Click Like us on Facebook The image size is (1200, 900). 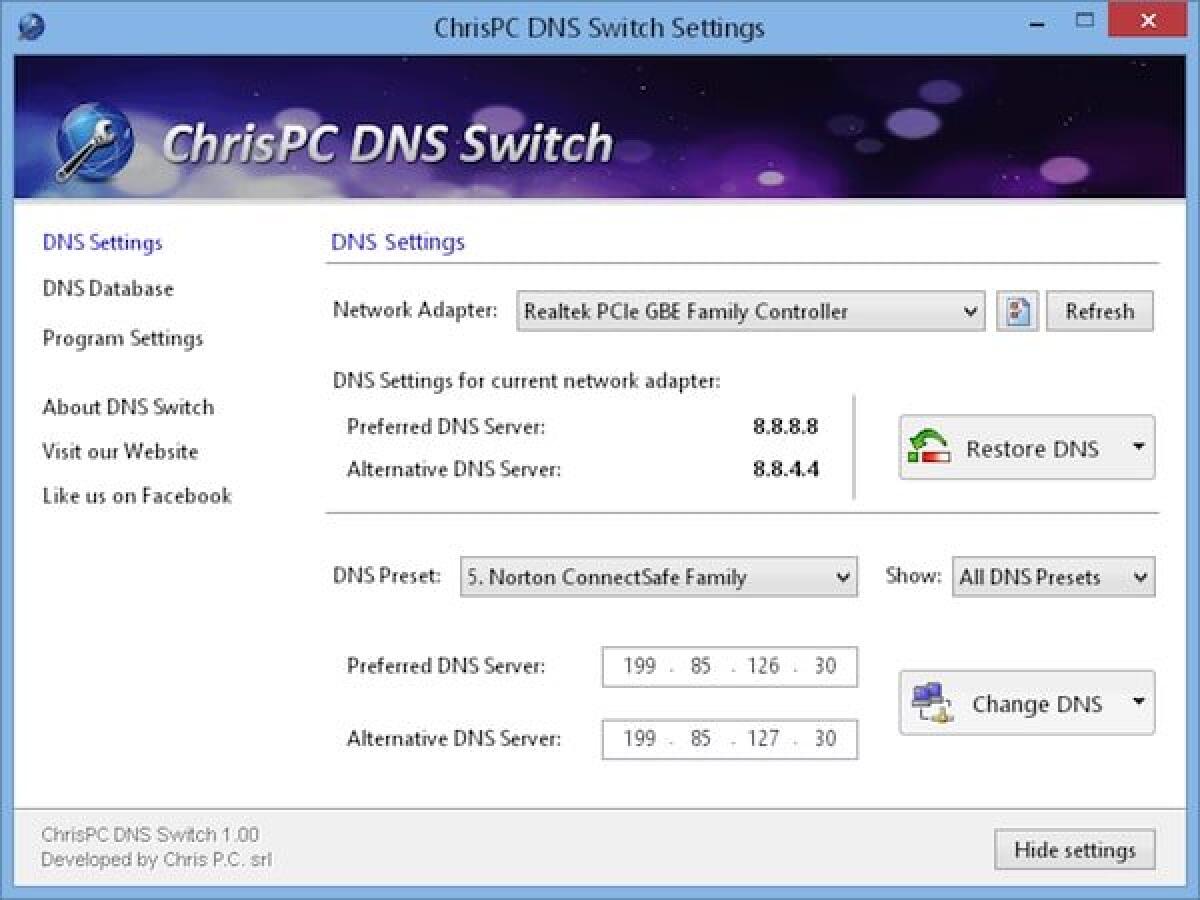(x=136, y=497)
